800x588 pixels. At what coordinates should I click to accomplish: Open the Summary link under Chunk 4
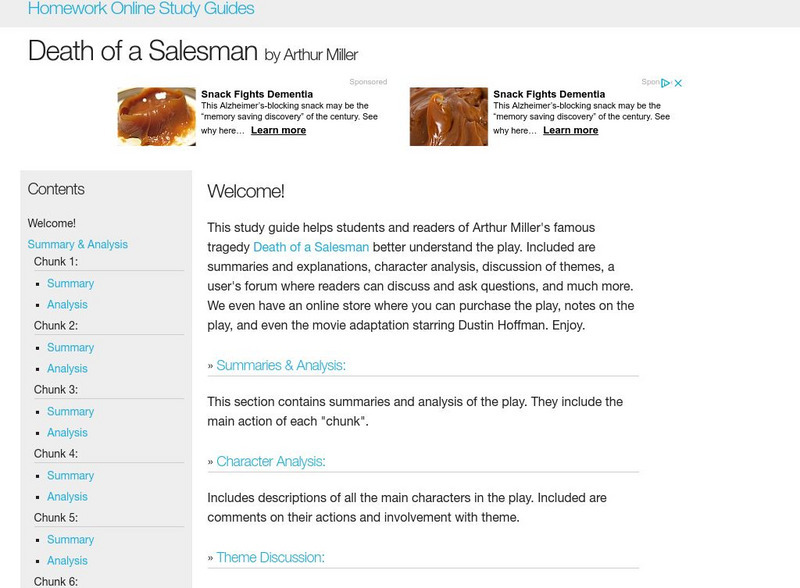tap(71, 475)
